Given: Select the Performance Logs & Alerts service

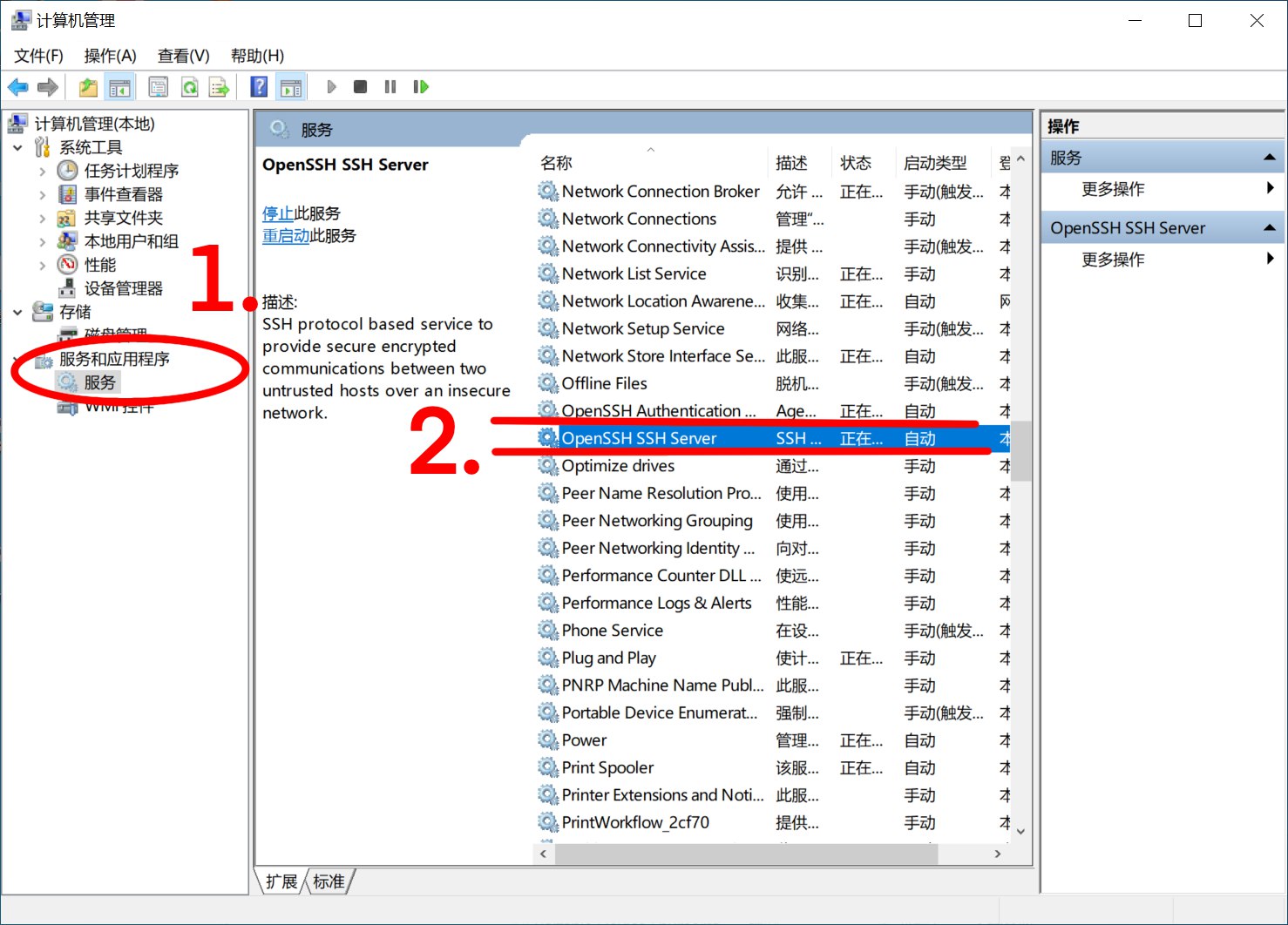Looking at the screenshot, I should [x=773, y=603].
